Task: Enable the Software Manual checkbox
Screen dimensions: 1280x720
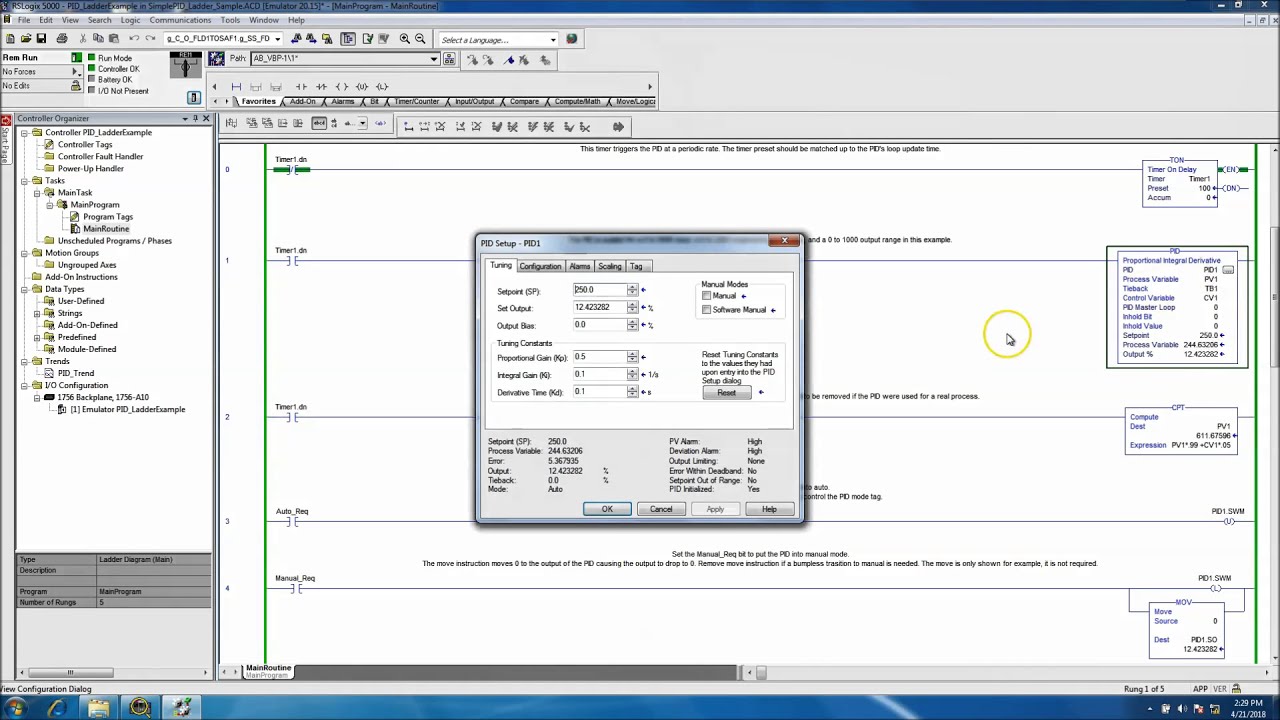Action: click(707, 310)
